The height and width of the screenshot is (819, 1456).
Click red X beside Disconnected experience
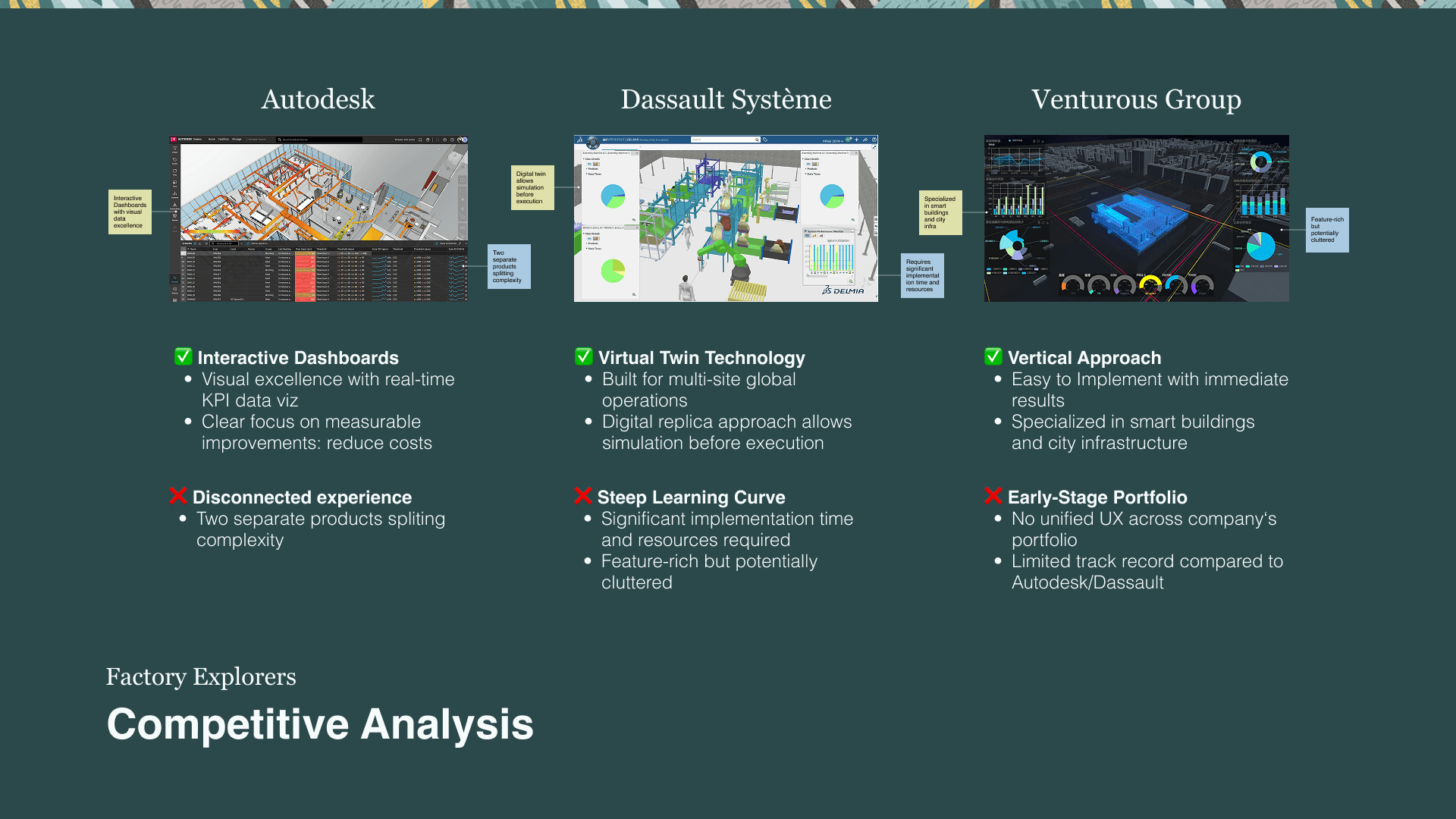tap(177, 496)
